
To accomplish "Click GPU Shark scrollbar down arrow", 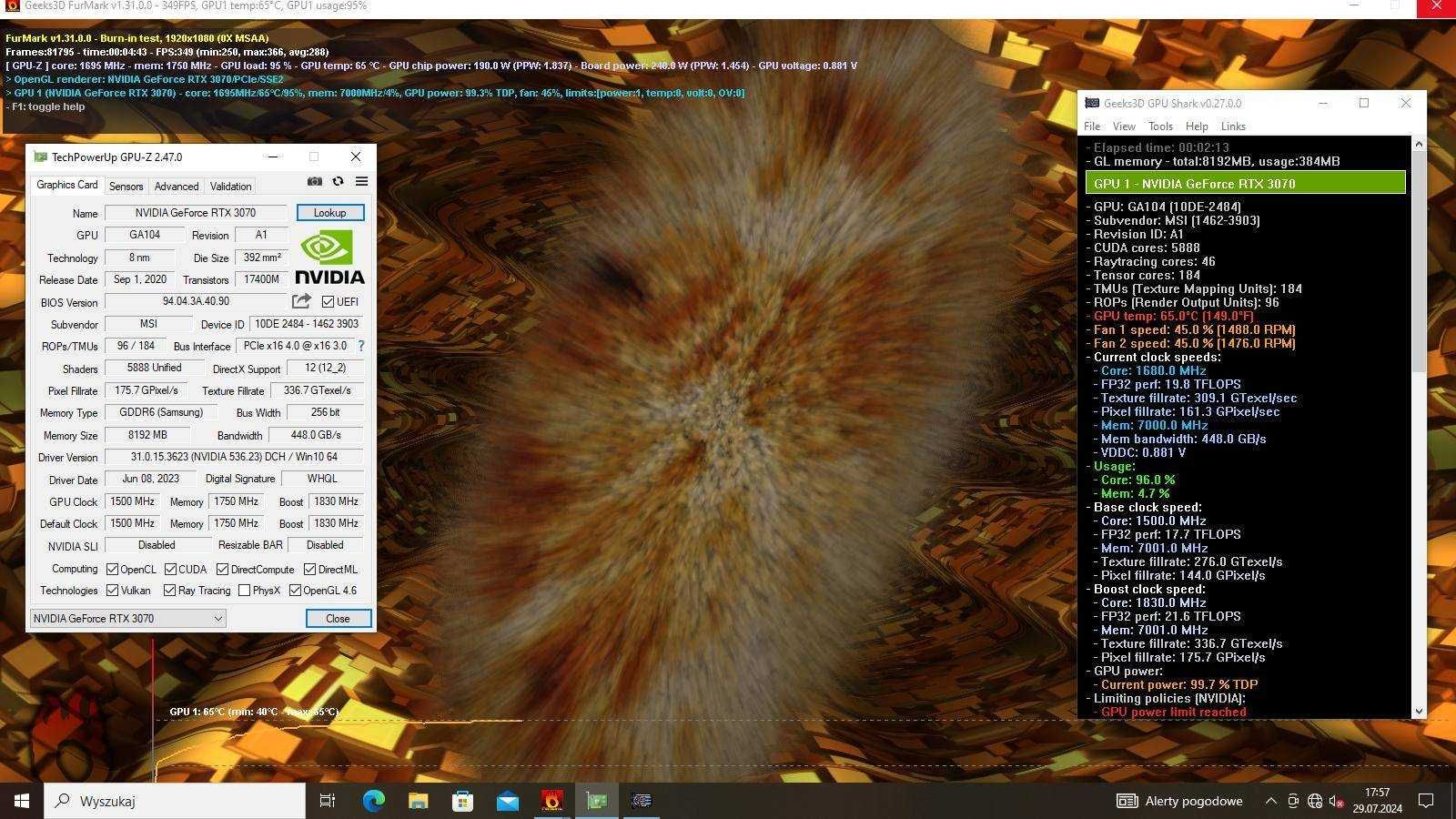I will coord(1419,712).
